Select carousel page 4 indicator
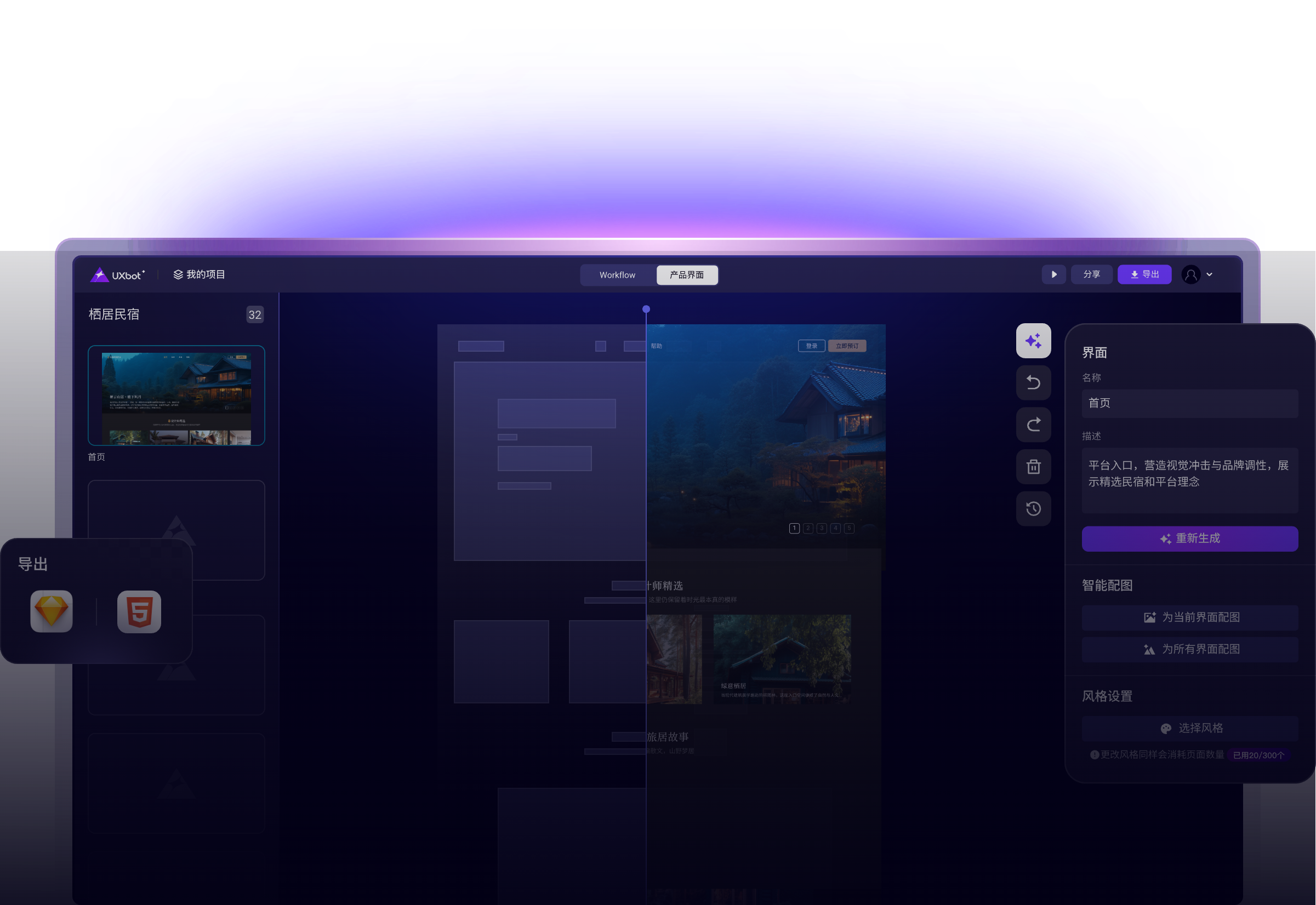 (835, 529)
